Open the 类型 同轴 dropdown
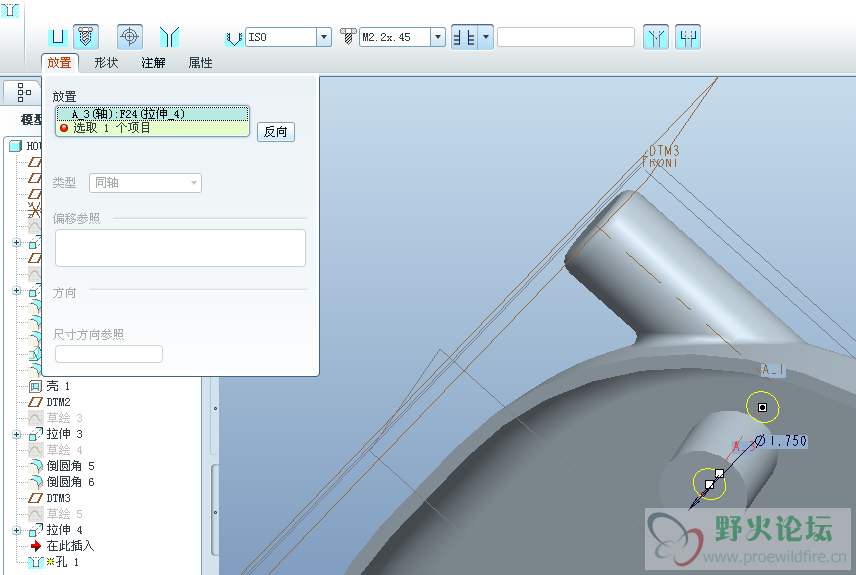 coord(145,183)
